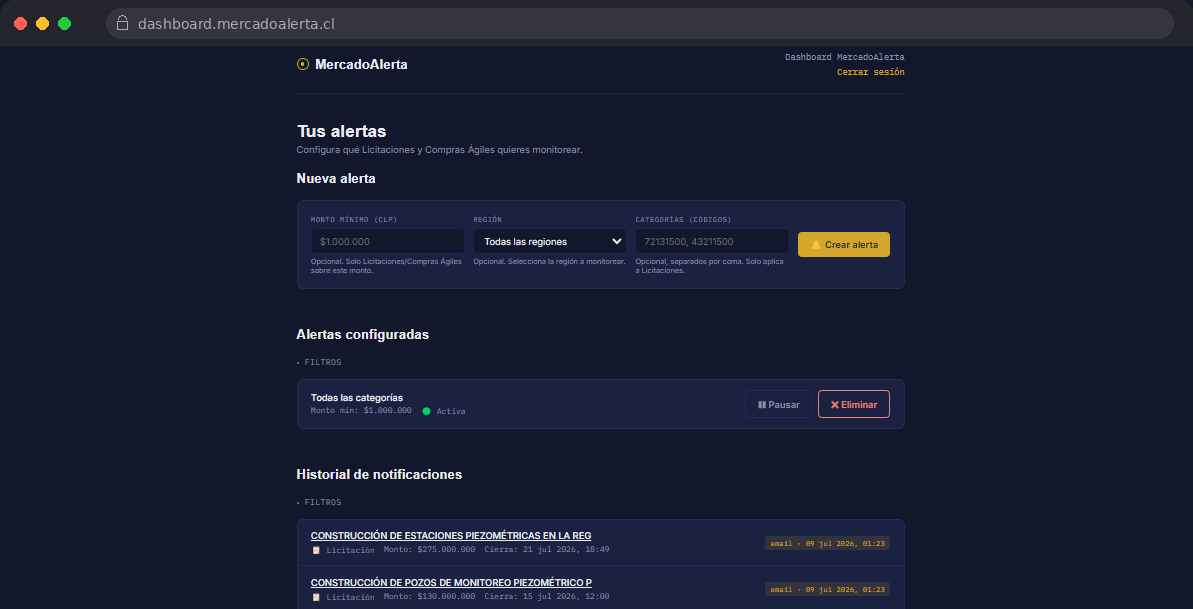The height and width of the screenshot is (609, 1193).
Task: Click the lock icon in address bar
Action: [122, 23]
